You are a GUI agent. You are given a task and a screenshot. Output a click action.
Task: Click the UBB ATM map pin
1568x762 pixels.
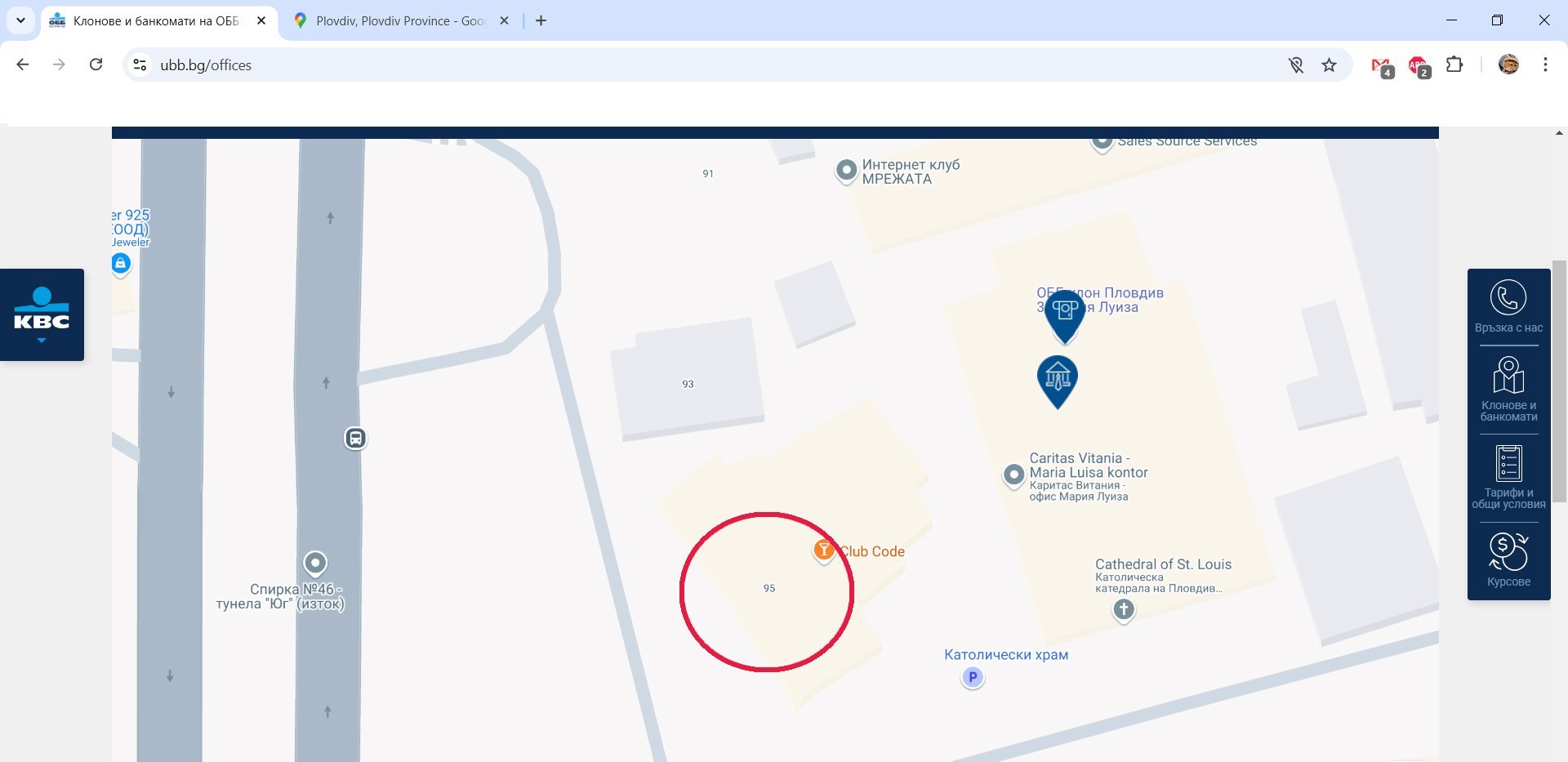[1065, 315]
